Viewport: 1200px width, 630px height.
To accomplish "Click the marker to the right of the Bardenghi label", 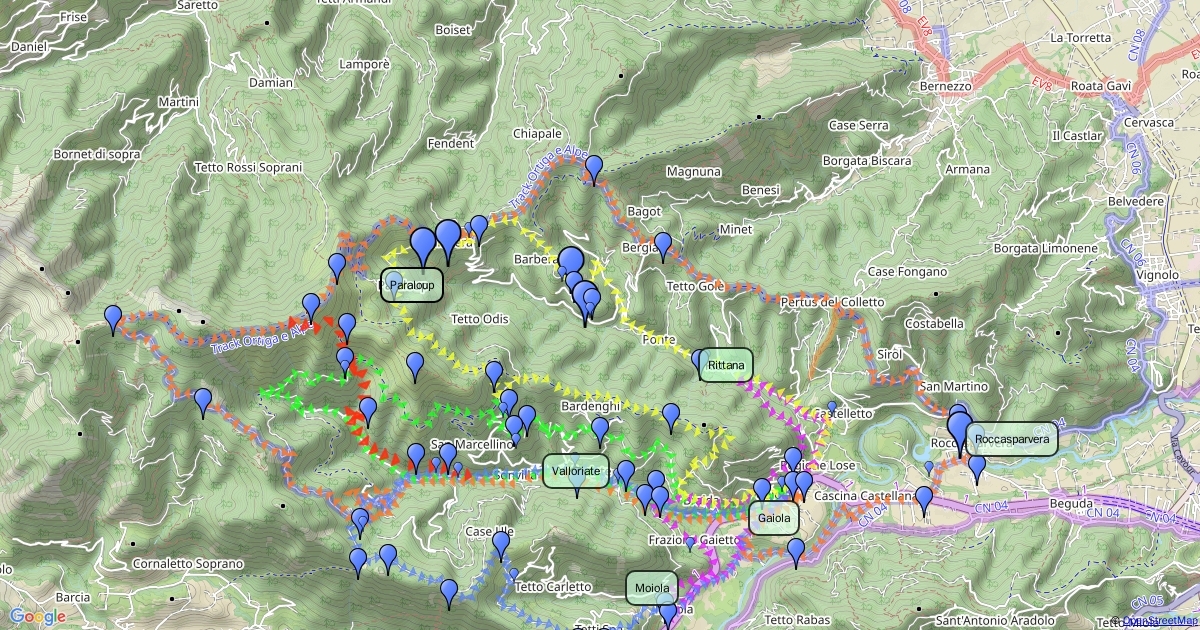I will [x=671, y=417].
